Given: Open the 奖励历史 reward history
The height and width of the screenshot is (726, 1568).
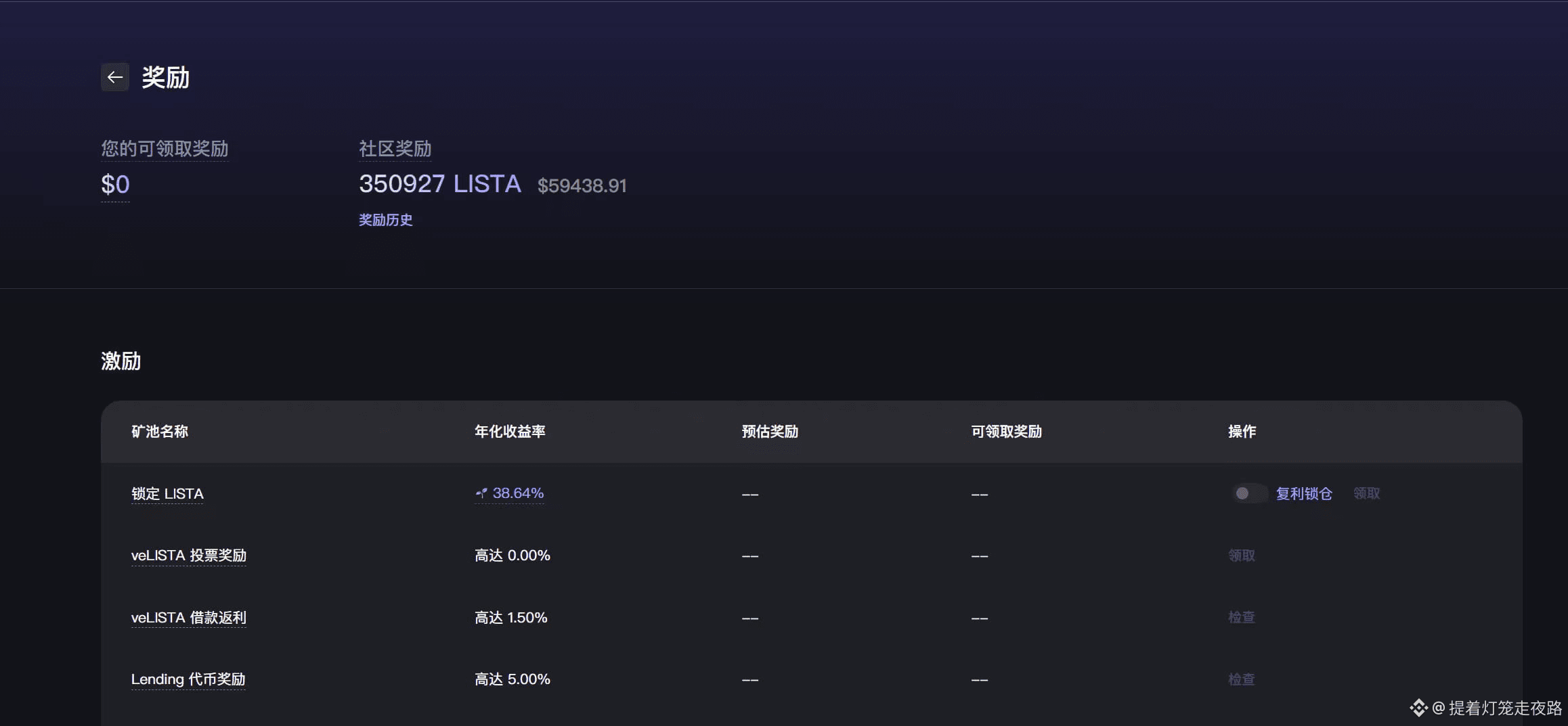Looking at the screenshot, I should [x=385, y=219].
